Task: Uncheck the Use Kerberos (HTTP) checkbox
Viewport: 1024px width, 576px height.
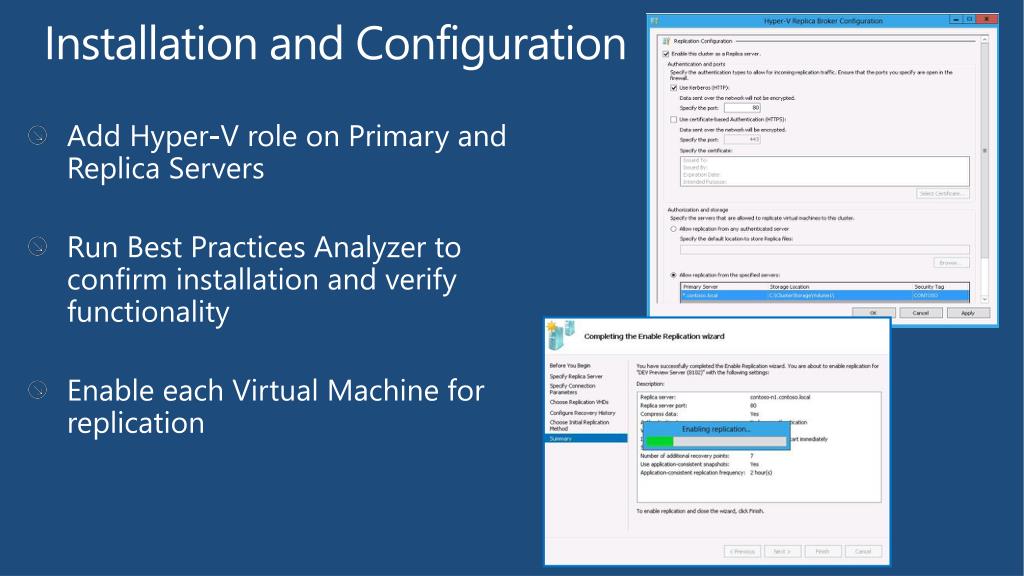Action: point(674,88)
